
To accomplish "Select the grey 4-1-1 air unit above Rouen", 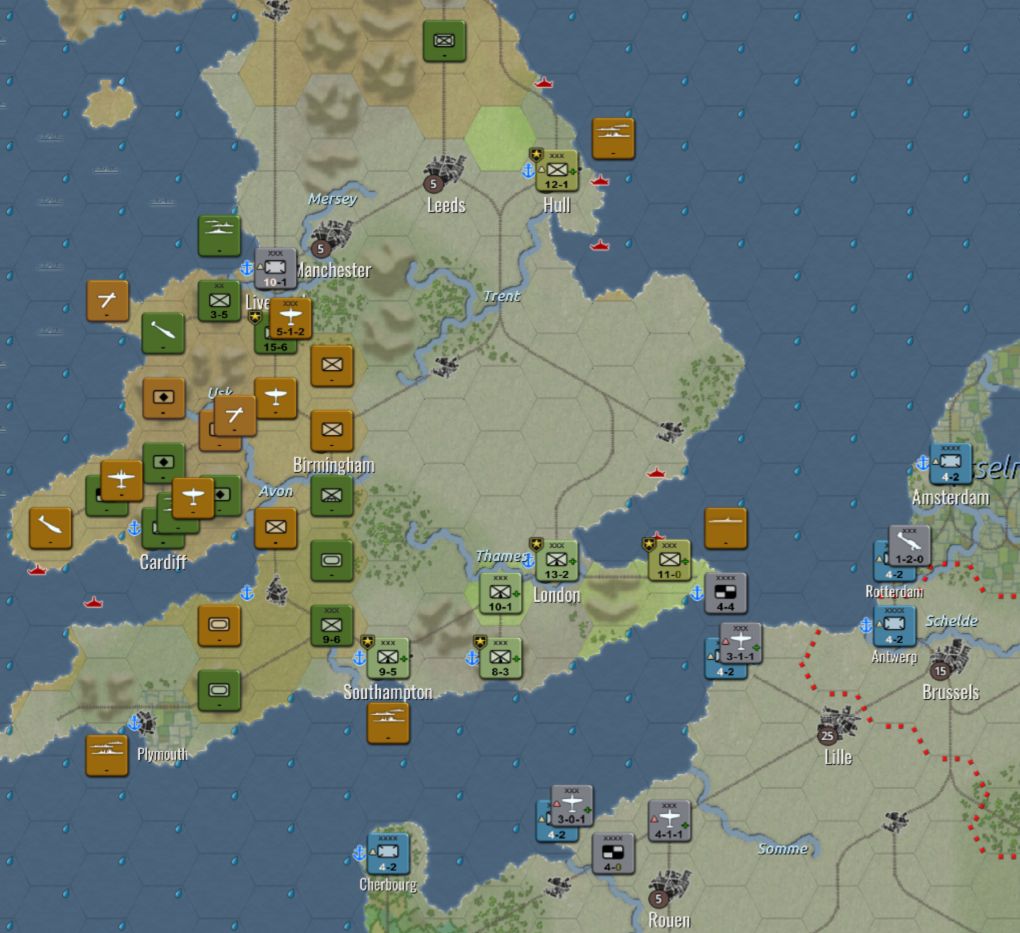I will (x=669, y=821).
